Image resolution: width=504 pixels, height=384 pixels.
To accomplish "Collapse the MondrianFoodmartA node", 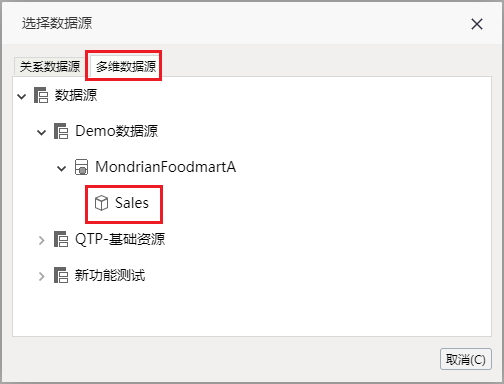I will (x=62, y=169).
